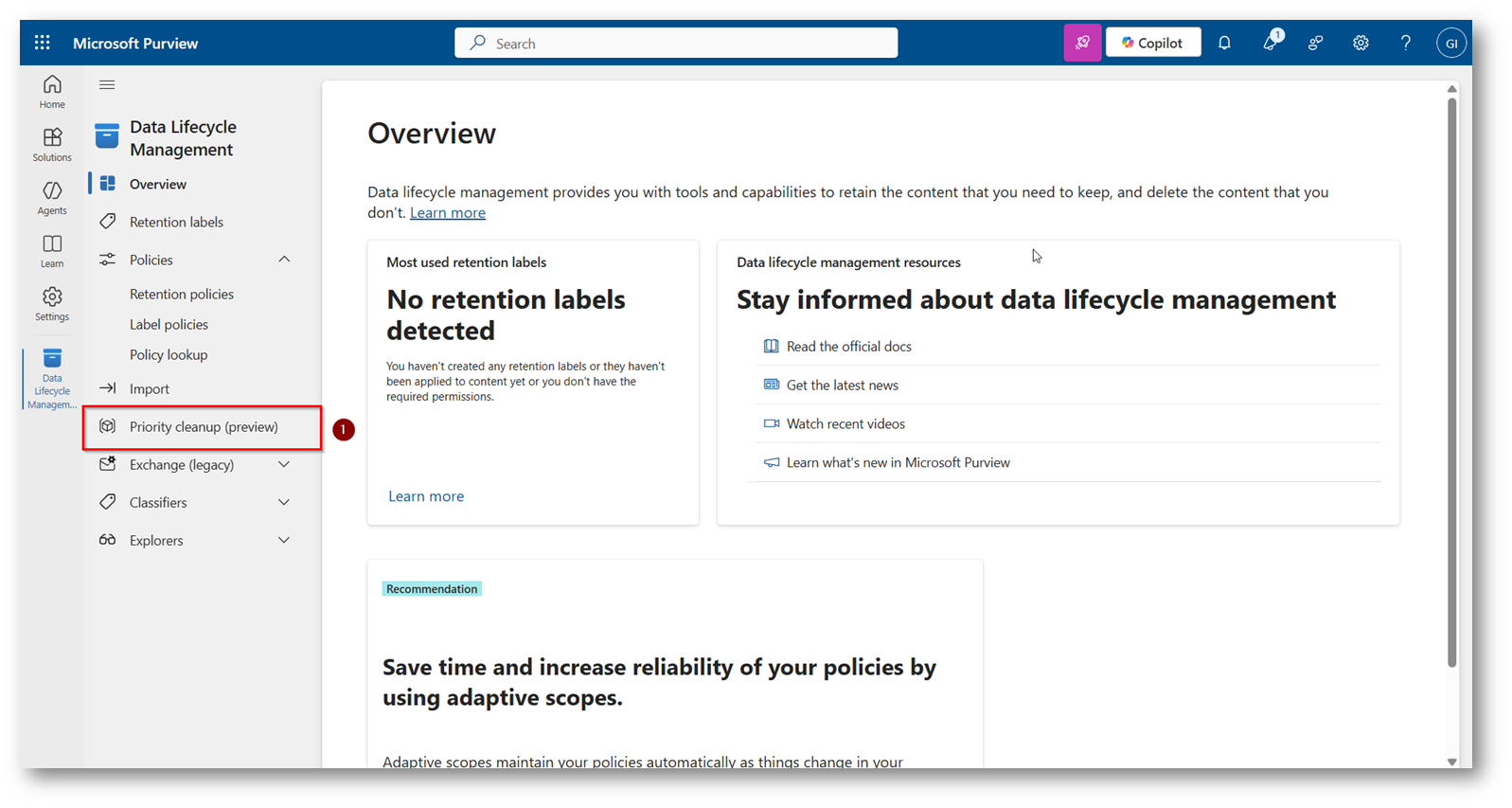Open Agents in the left rail

coord(52,198)
